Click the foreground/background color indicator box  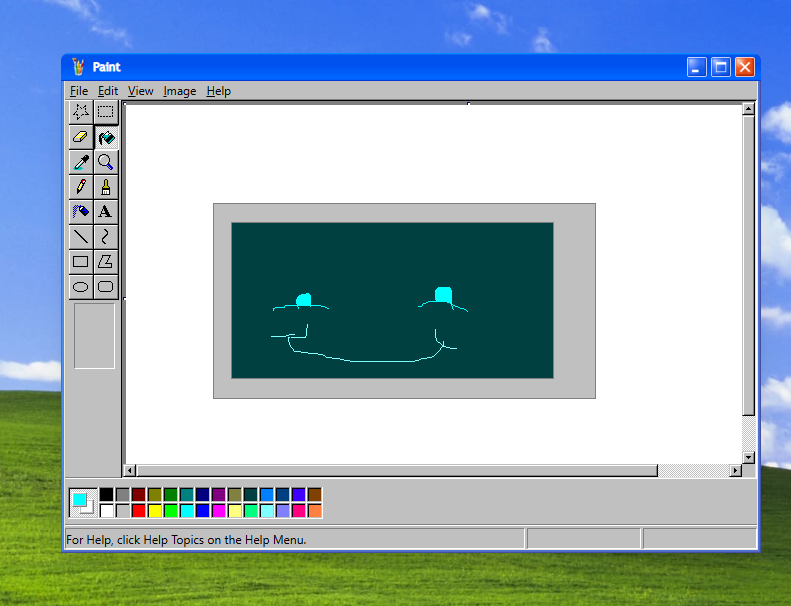coord(83,503)
